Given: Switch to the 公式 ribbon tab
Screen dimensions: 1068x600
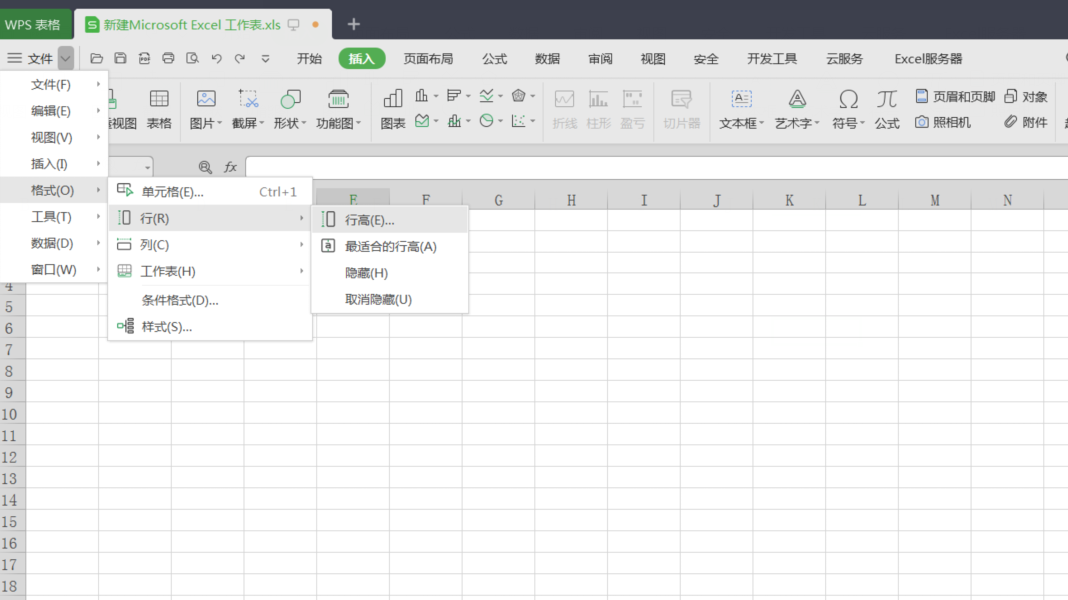Looking at the screenshot, I should 494,59.
